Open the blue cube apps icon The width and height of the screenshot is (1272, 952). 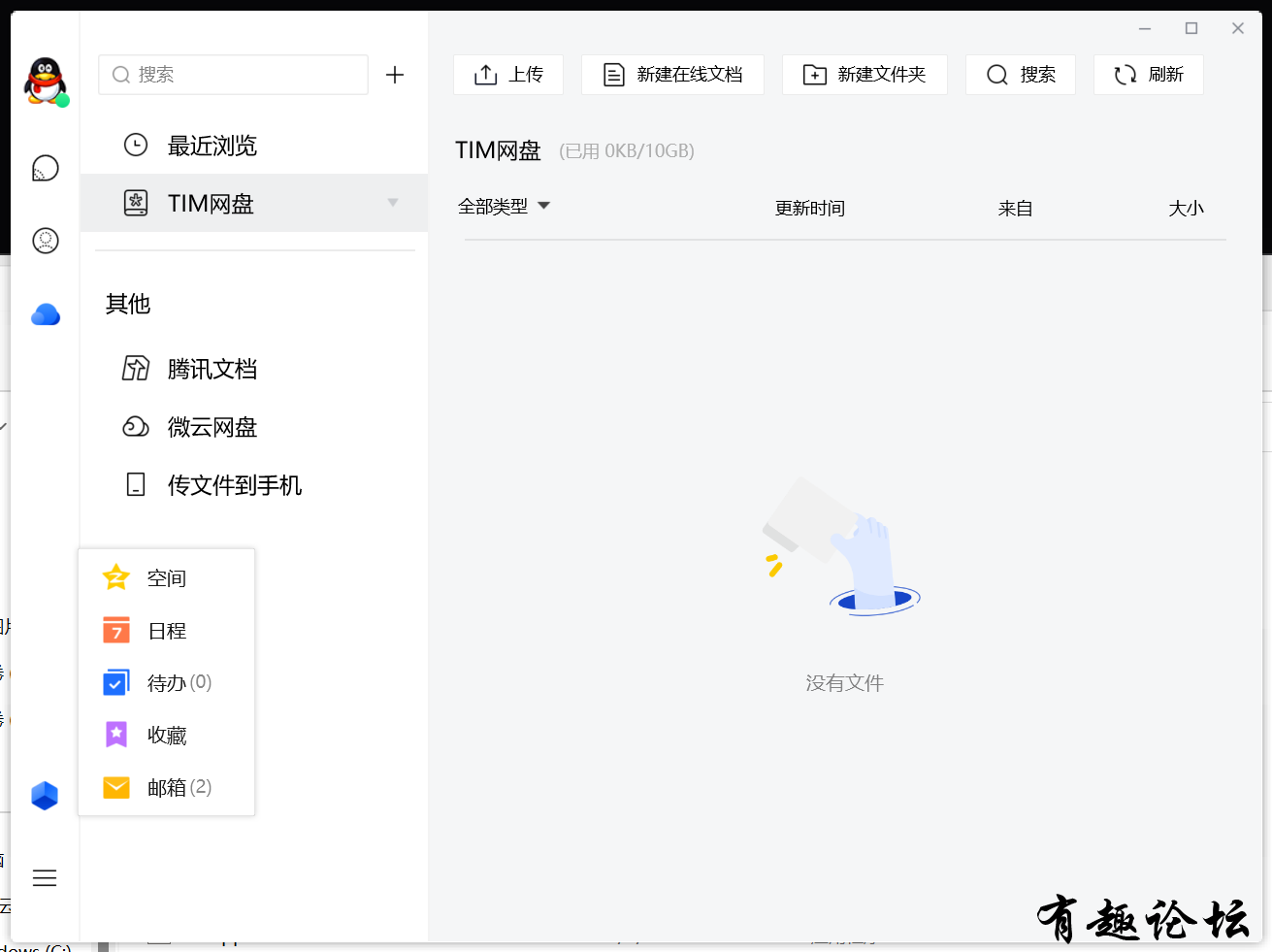[45, 796]
